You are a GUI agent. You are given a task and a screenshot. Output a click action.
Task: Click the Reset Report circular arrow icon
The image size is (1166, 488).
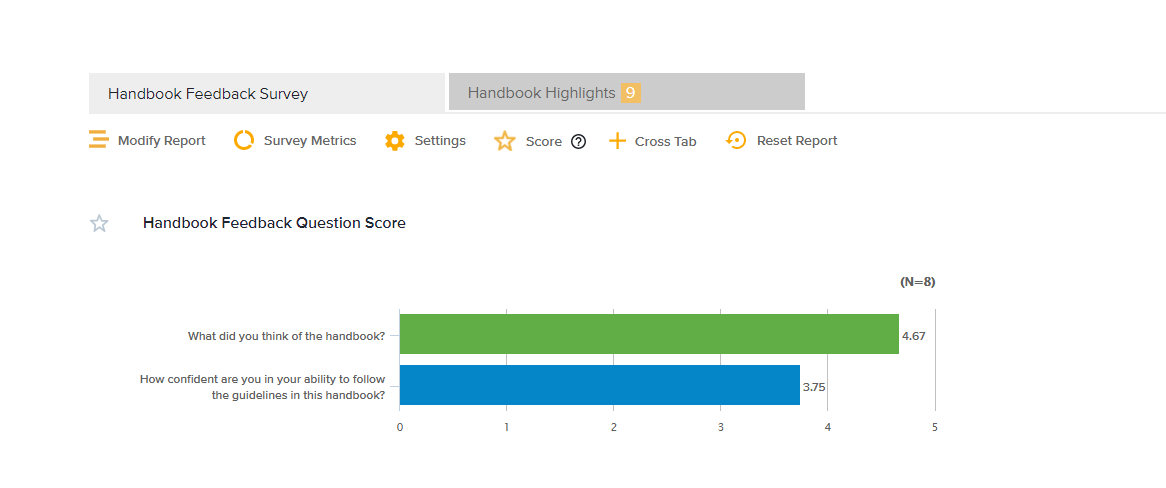pyautogui.click(x=736, y=141)
